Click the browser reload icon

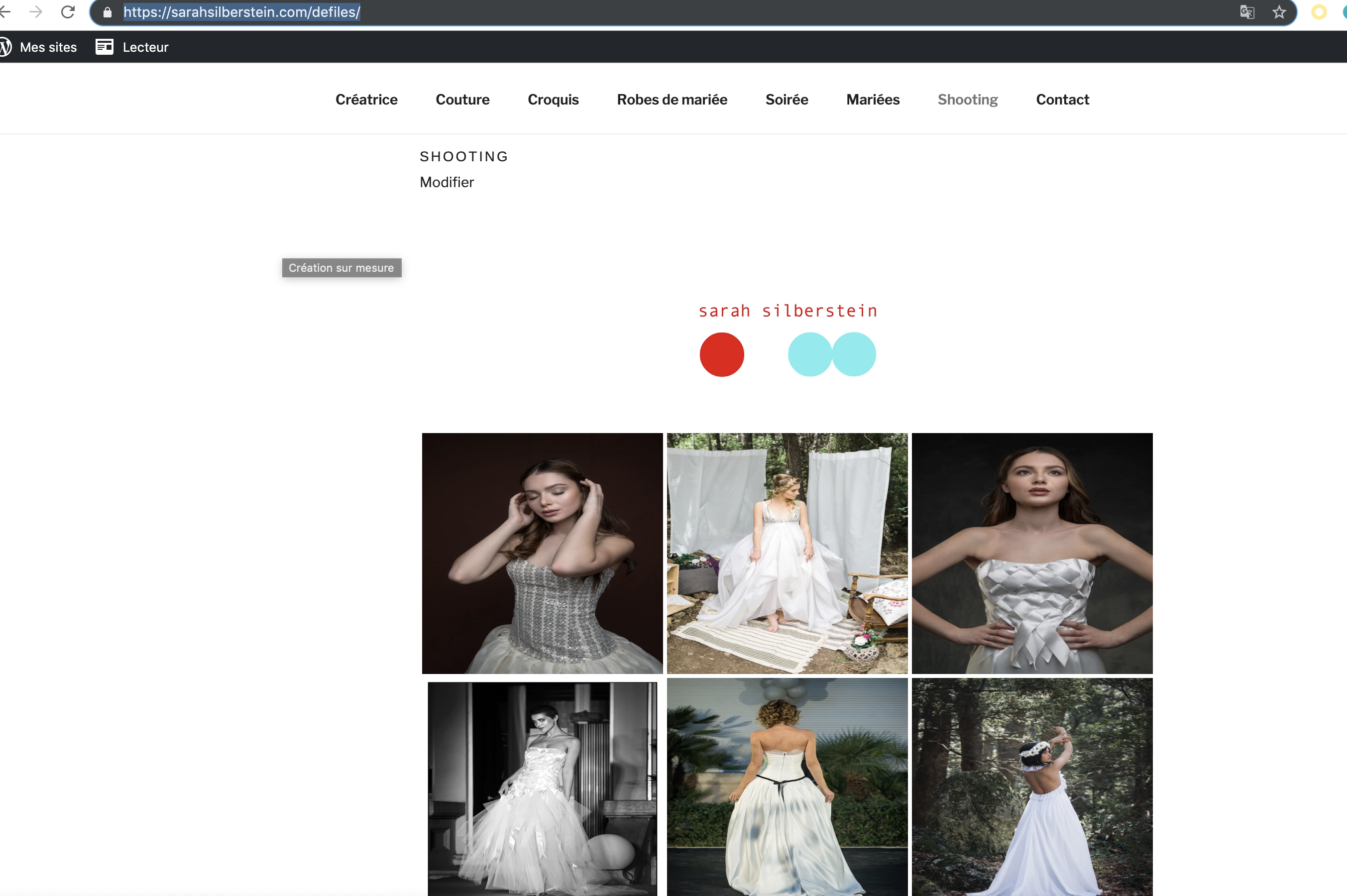68,12
